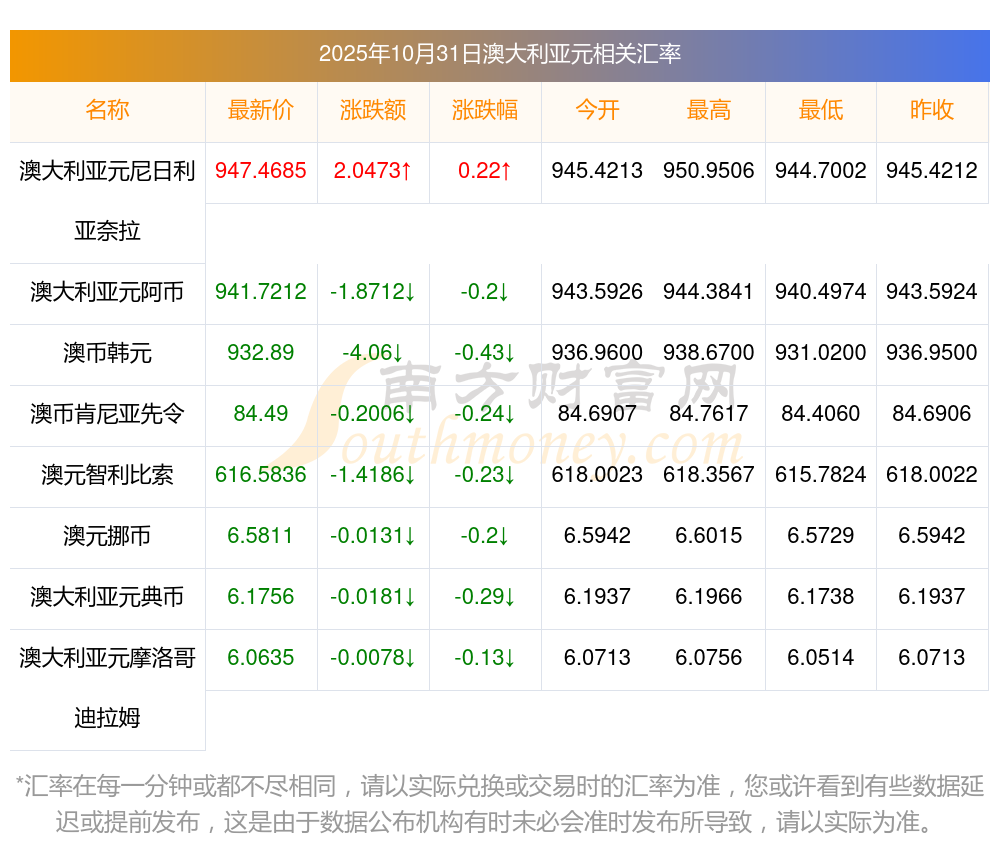Image resolution: width=1000 pixels, height=853 pixels.
Task: Click the exchange rate disclaimer text
Action: tap(499, 803)
